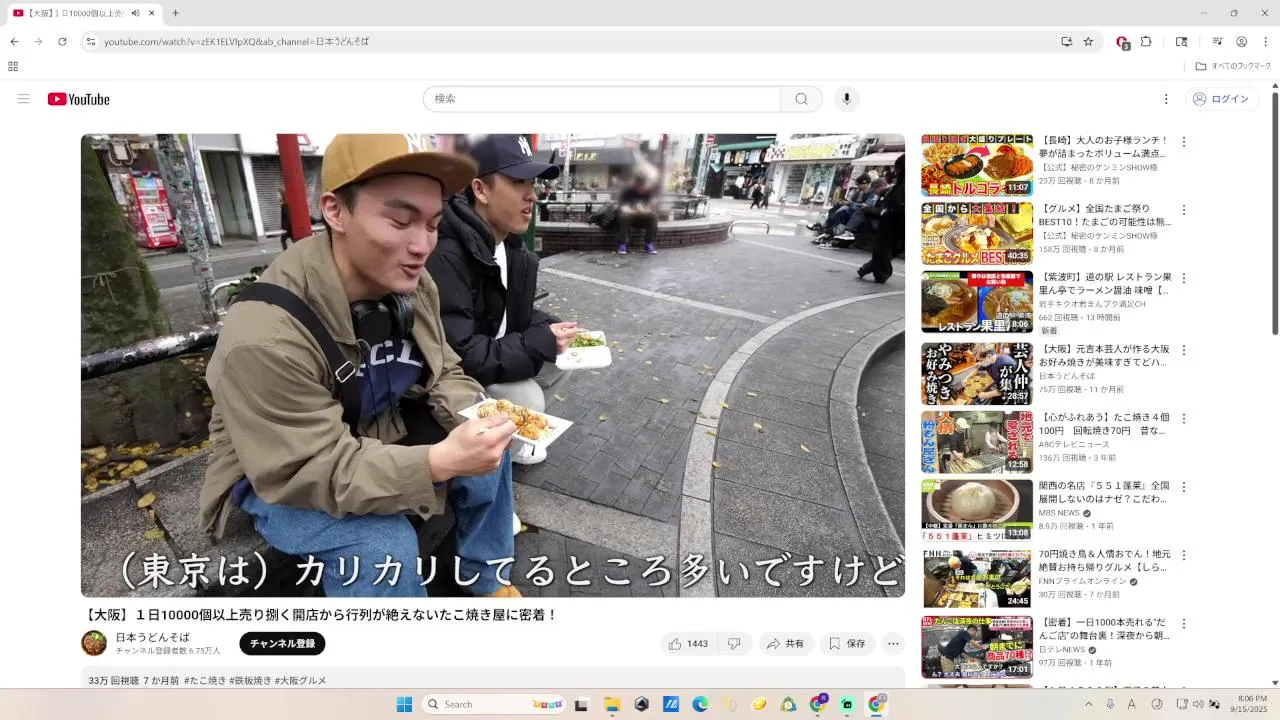1280x720 pixels.
Task: Reload the page with refresh icon
Action: tap(62, 41)
